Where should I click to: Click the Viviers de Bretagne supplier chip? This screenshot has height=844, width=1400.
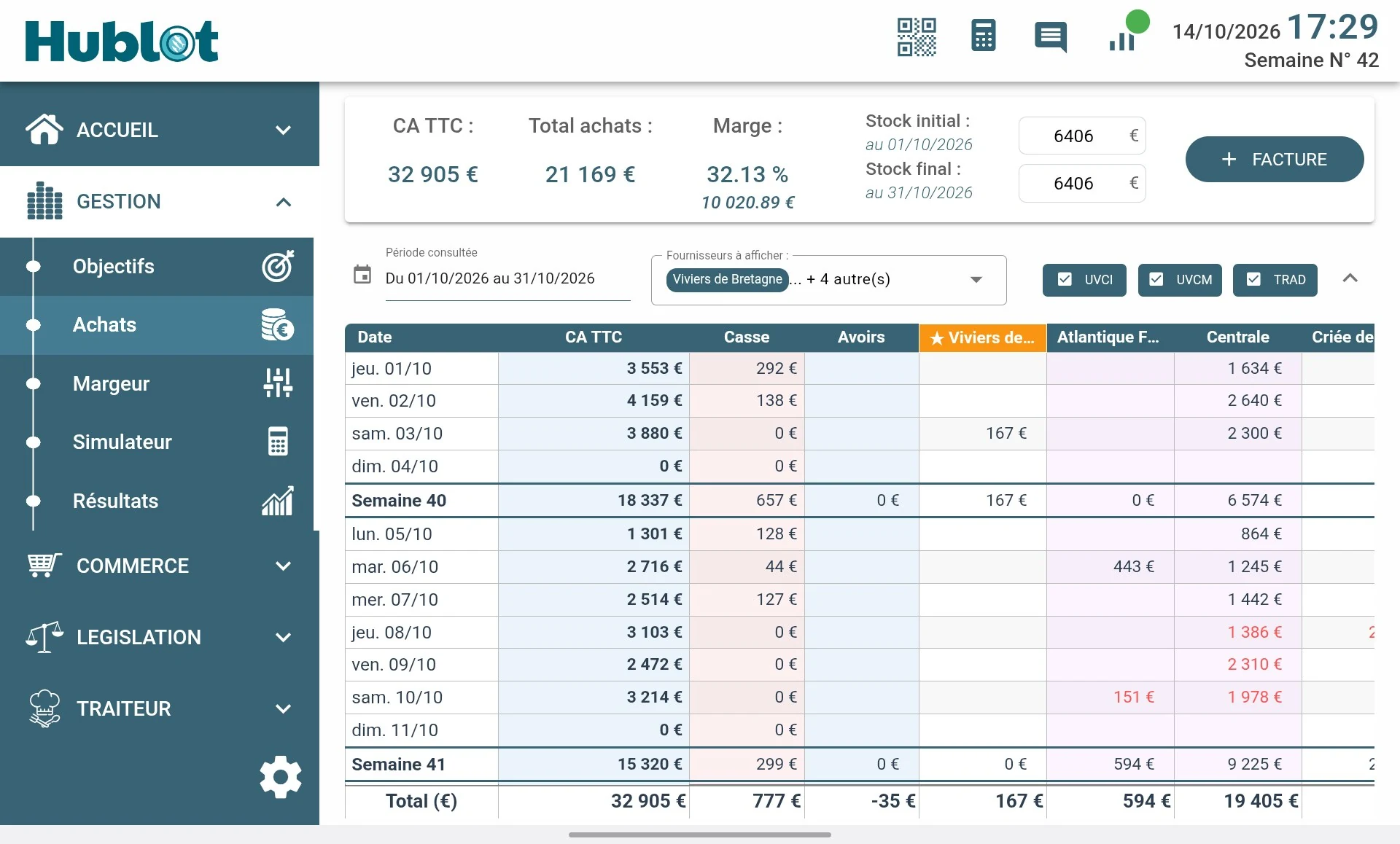[727, 279]
